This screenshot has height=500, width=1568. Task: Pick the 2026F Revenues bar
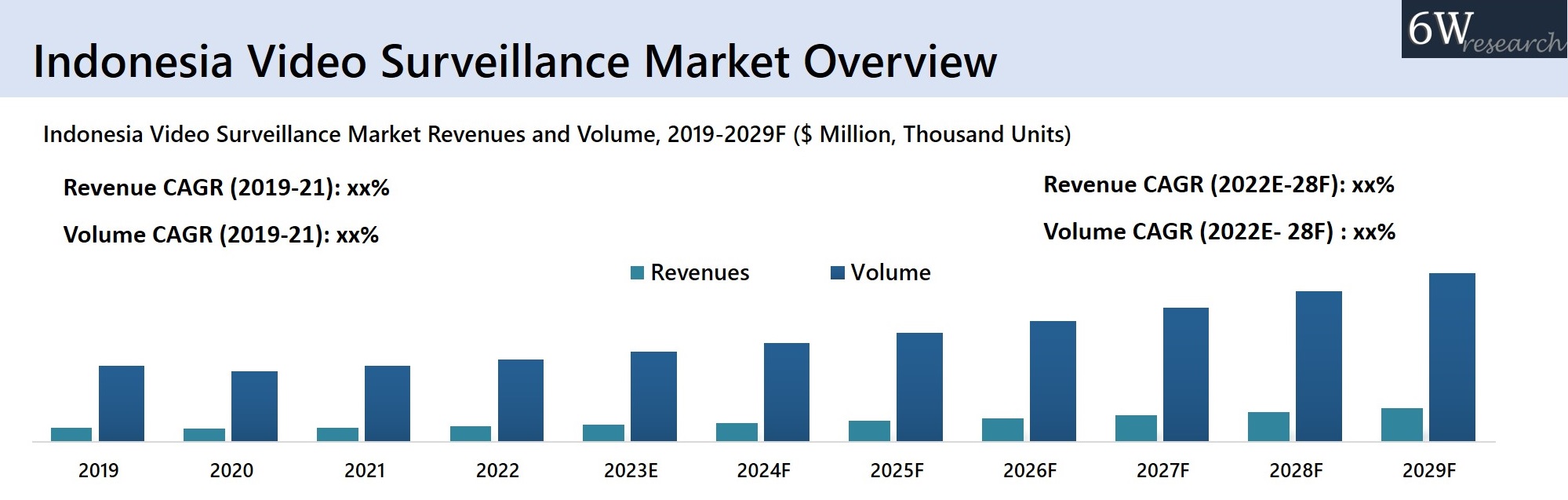(1002, 429)
